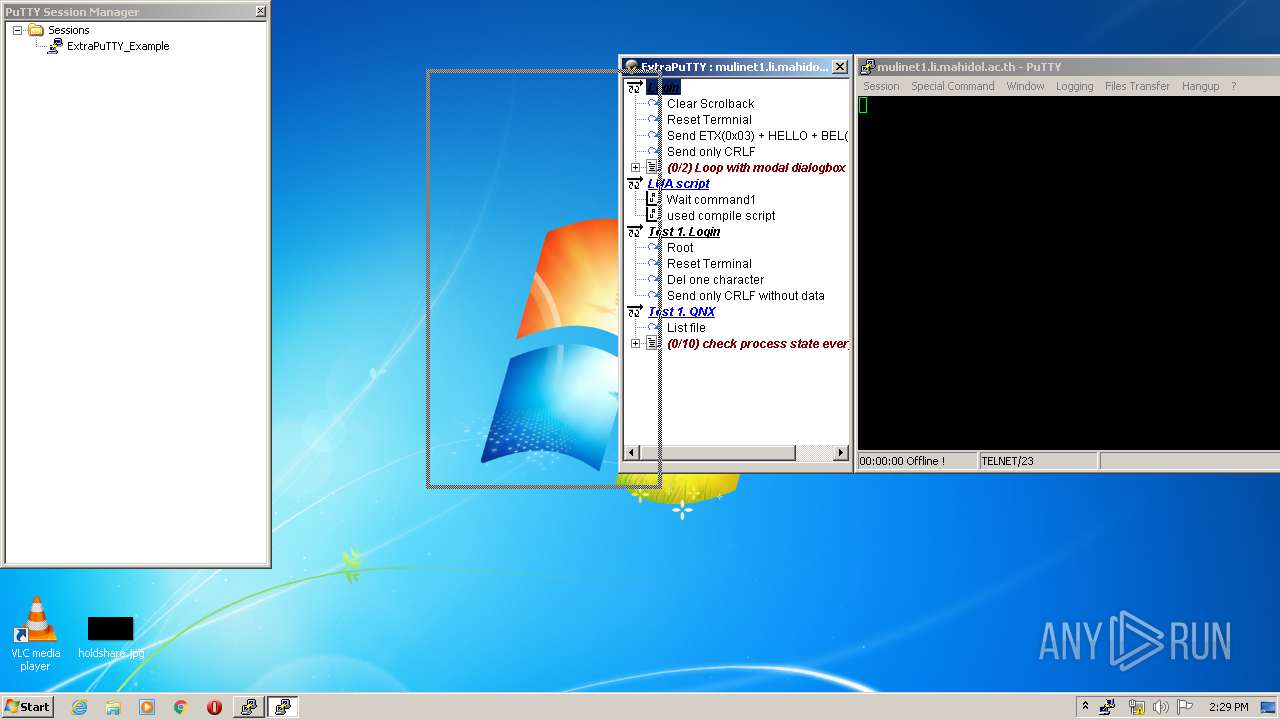The image size is (1280, 720).
Task: Open Windows Media Player from the taskbar
Action: point(147,707)
